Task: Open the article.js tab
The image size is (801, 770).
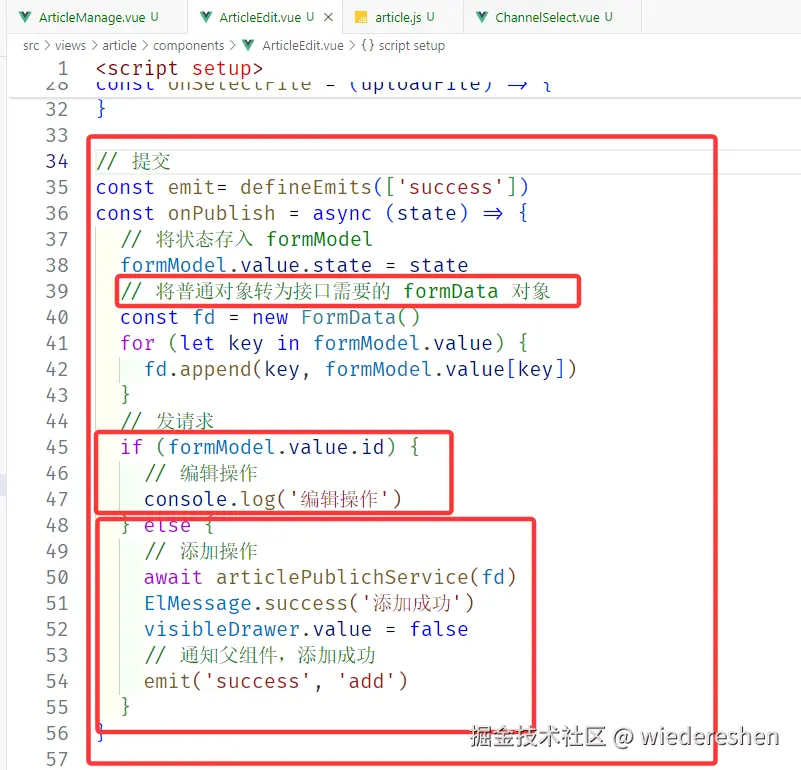Action: click(402, 17)
